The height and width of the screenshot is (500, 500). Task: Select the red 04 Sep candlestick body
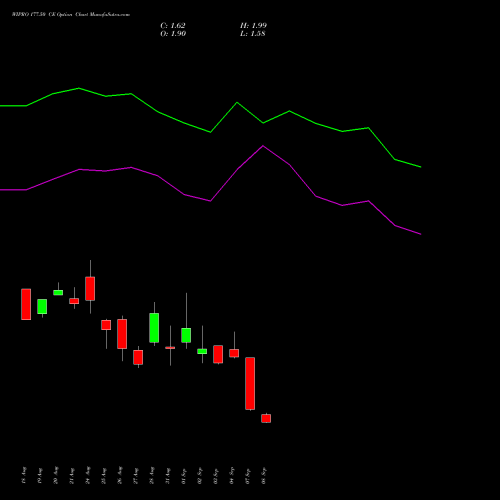pyautogui.click(x=234, y=353)
